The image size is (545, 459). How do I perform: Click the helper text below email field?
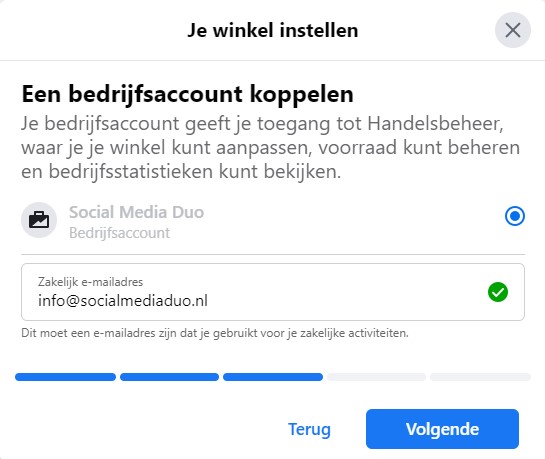[x=215, y=333]
